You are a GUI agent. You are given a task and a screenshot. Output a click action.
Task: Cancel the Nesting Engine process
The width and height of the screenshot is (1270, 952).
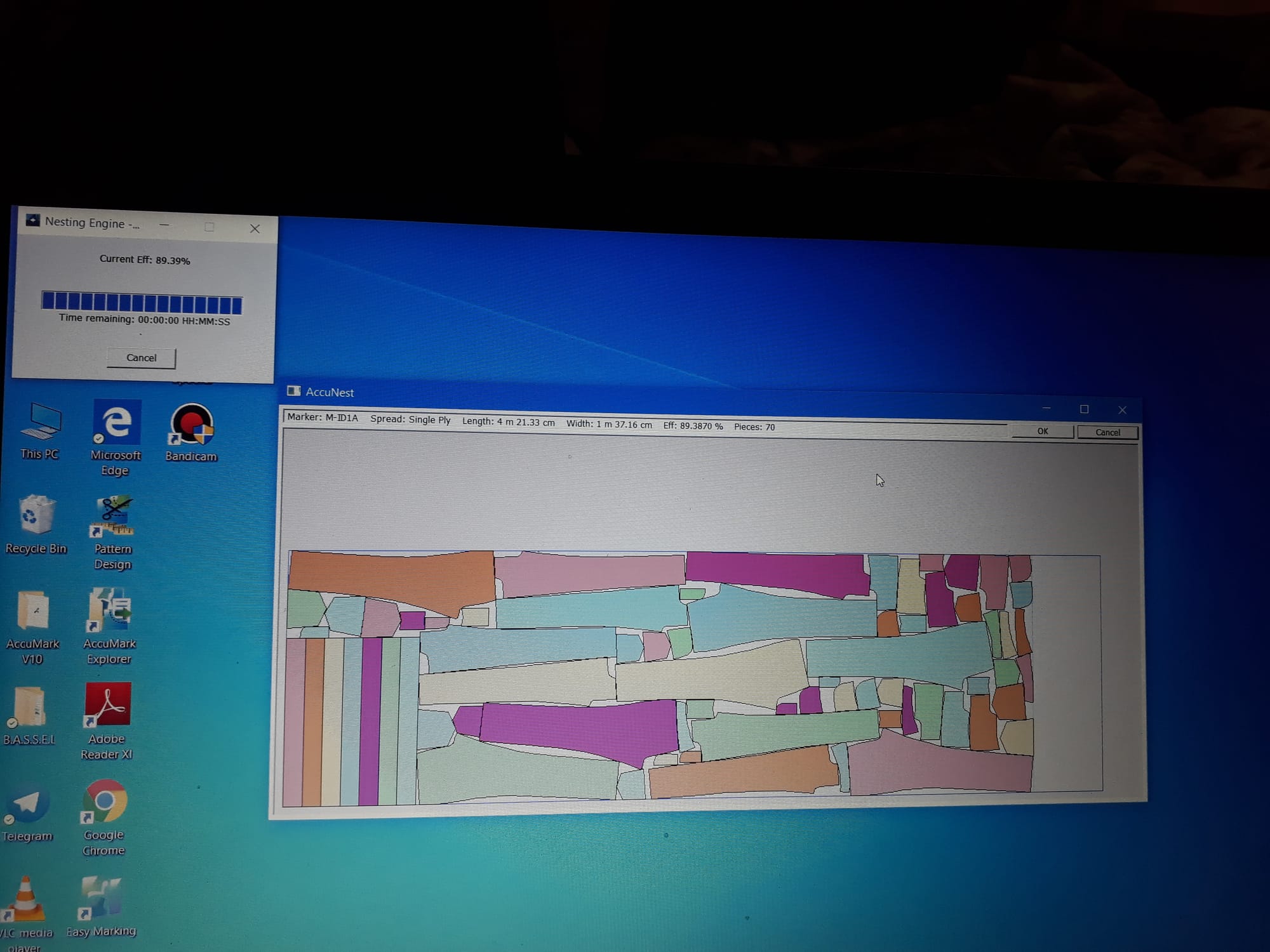(x=141, y=358)
